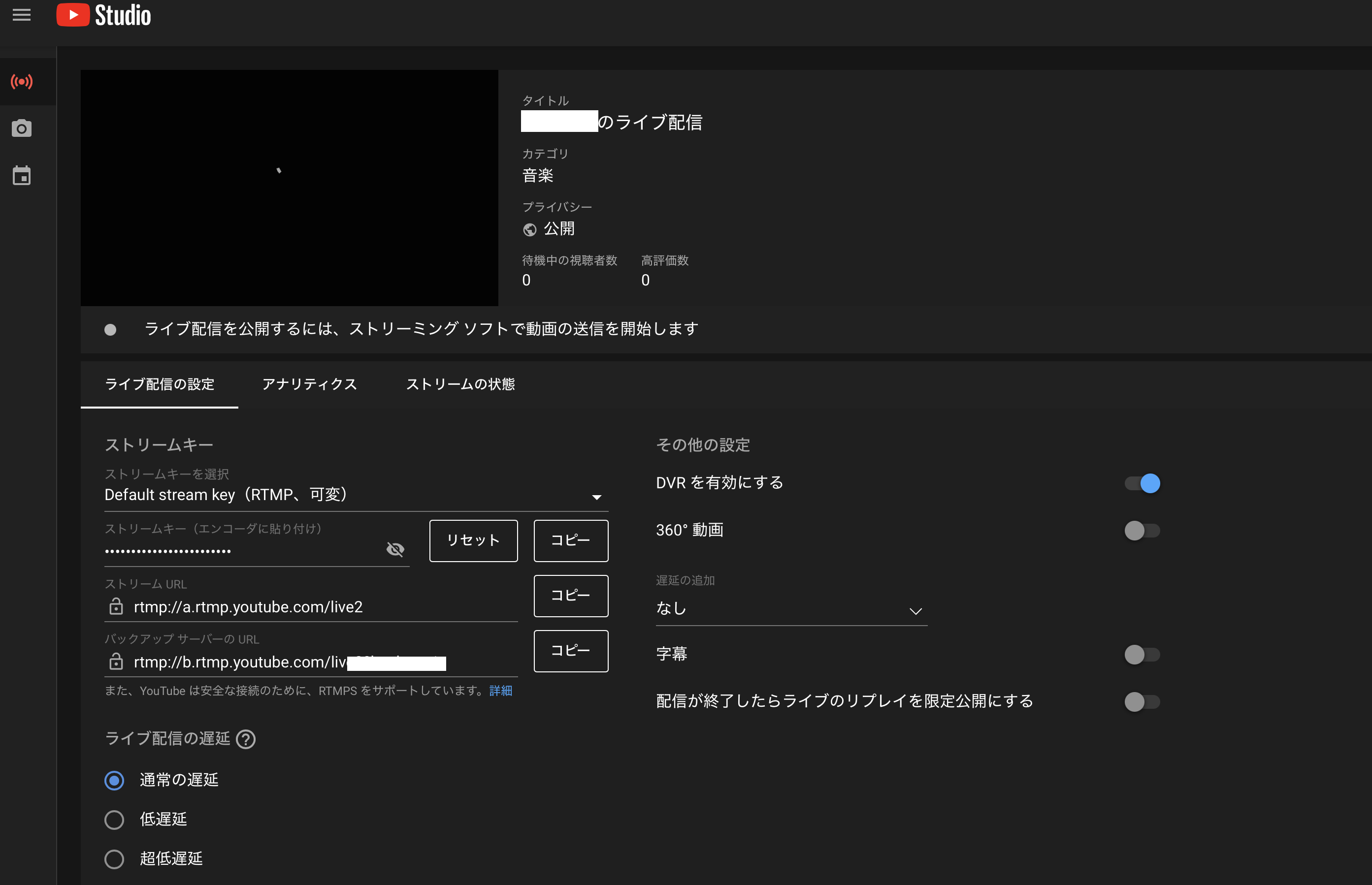Viewport: 1372px width, 885px height.
Task: Switch to the アナリティクス tab
Action: pyautogui.click(x=310, y=384)
